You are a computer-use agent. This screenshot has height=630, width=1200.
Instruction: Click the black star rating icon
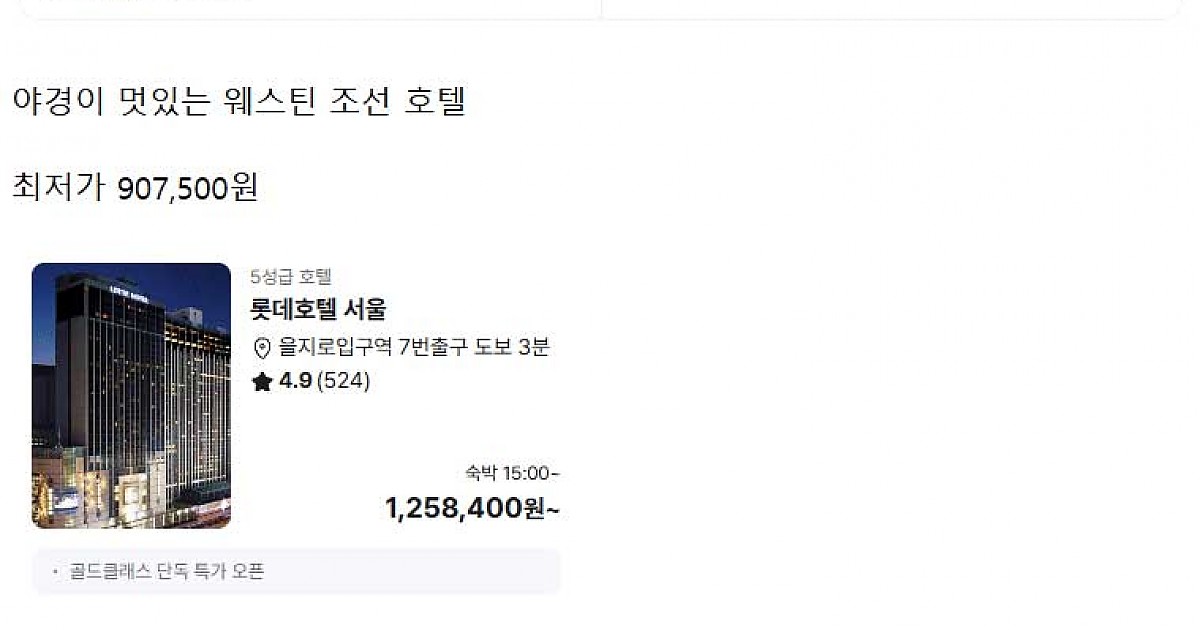tap(262, 382)
